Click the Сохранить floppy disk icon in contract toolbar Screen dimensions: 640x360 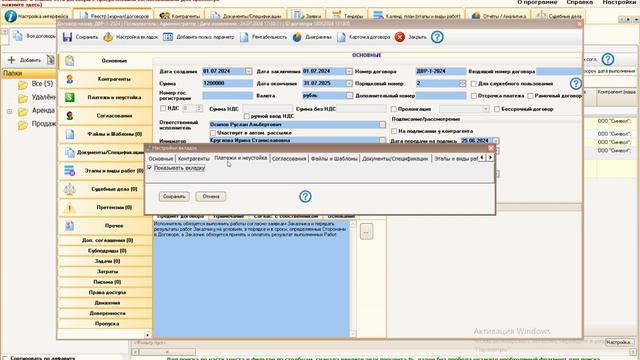67,37
